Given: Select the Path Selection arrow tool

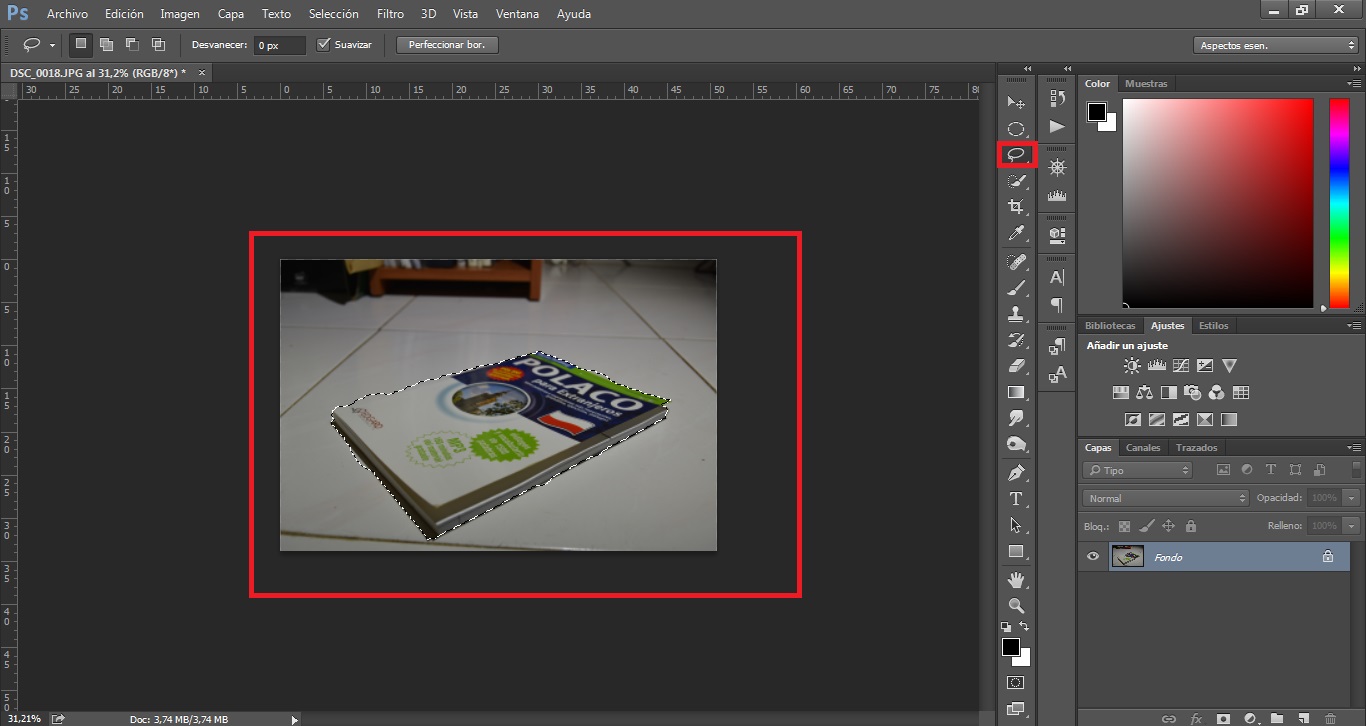Looking at the screenshot, I should coord(1016,525).
